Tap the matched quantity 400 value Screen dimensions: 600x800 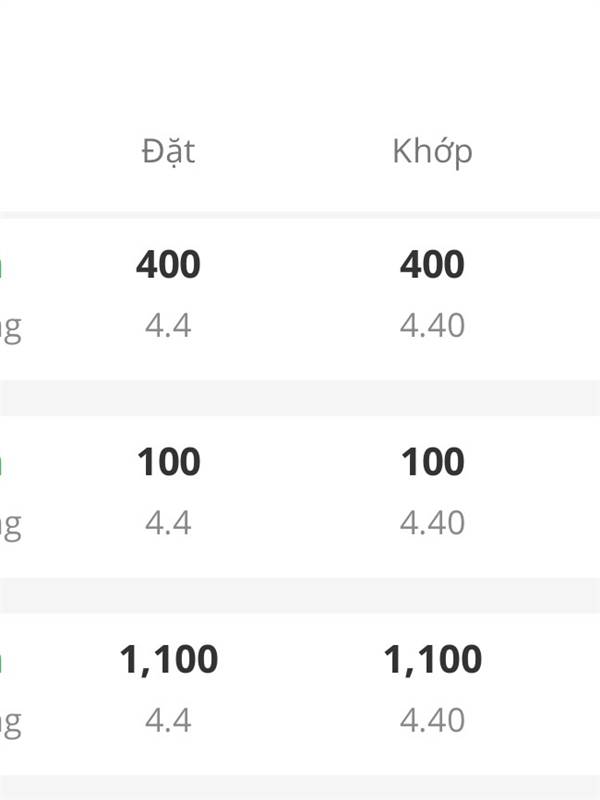[432, 264]
